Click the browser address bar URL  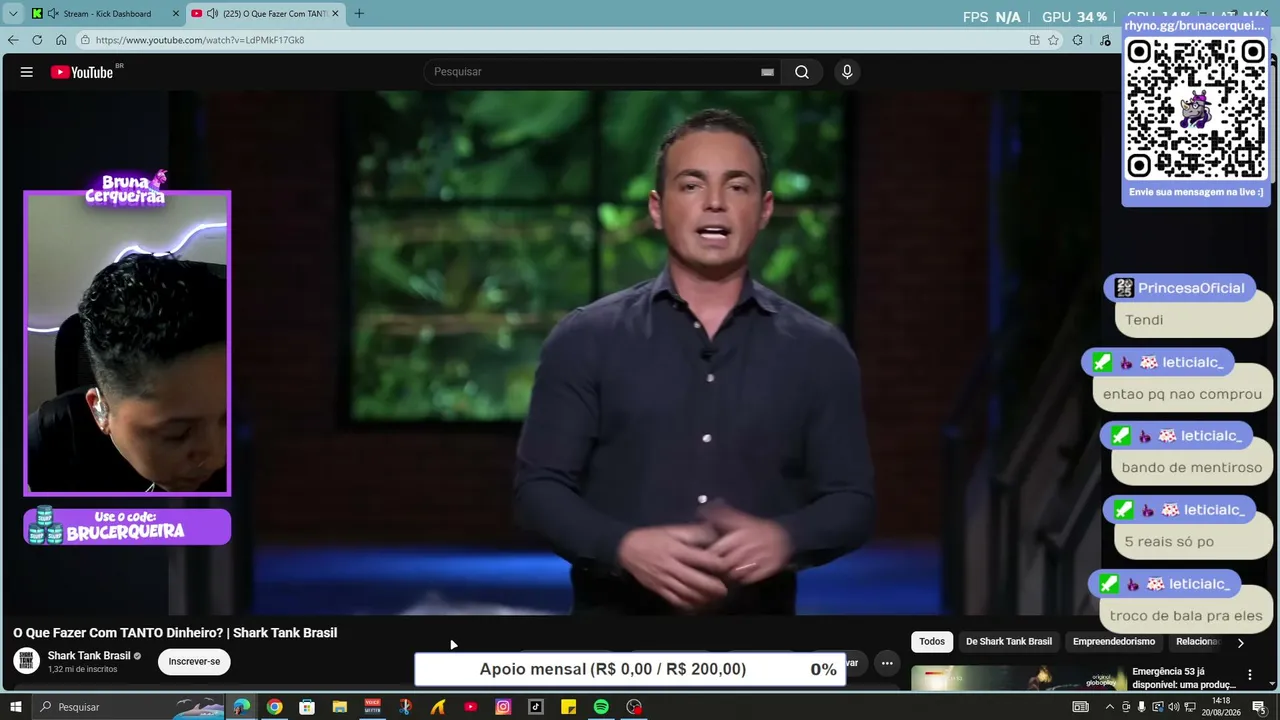tap(200, 40)
